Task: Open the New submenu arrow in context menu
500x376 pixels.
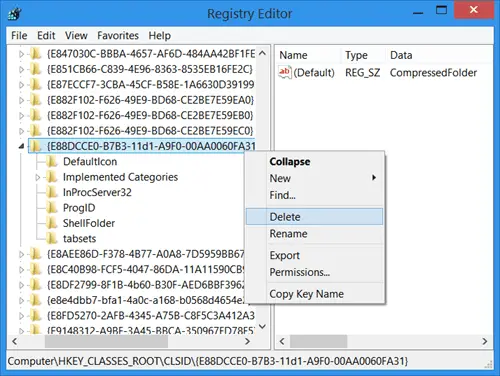Action: pyautogui.click(x=374, y=178)
